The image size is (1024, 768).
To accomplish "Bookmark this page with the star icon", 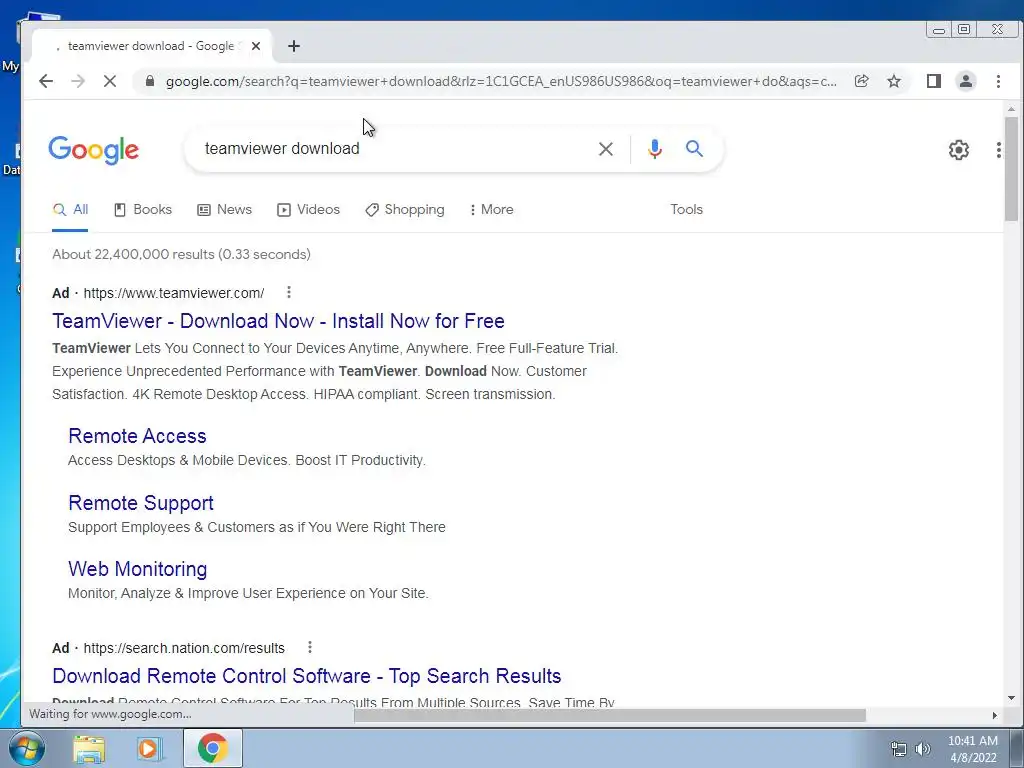I will pyautogui.click(x=894, y=81).
